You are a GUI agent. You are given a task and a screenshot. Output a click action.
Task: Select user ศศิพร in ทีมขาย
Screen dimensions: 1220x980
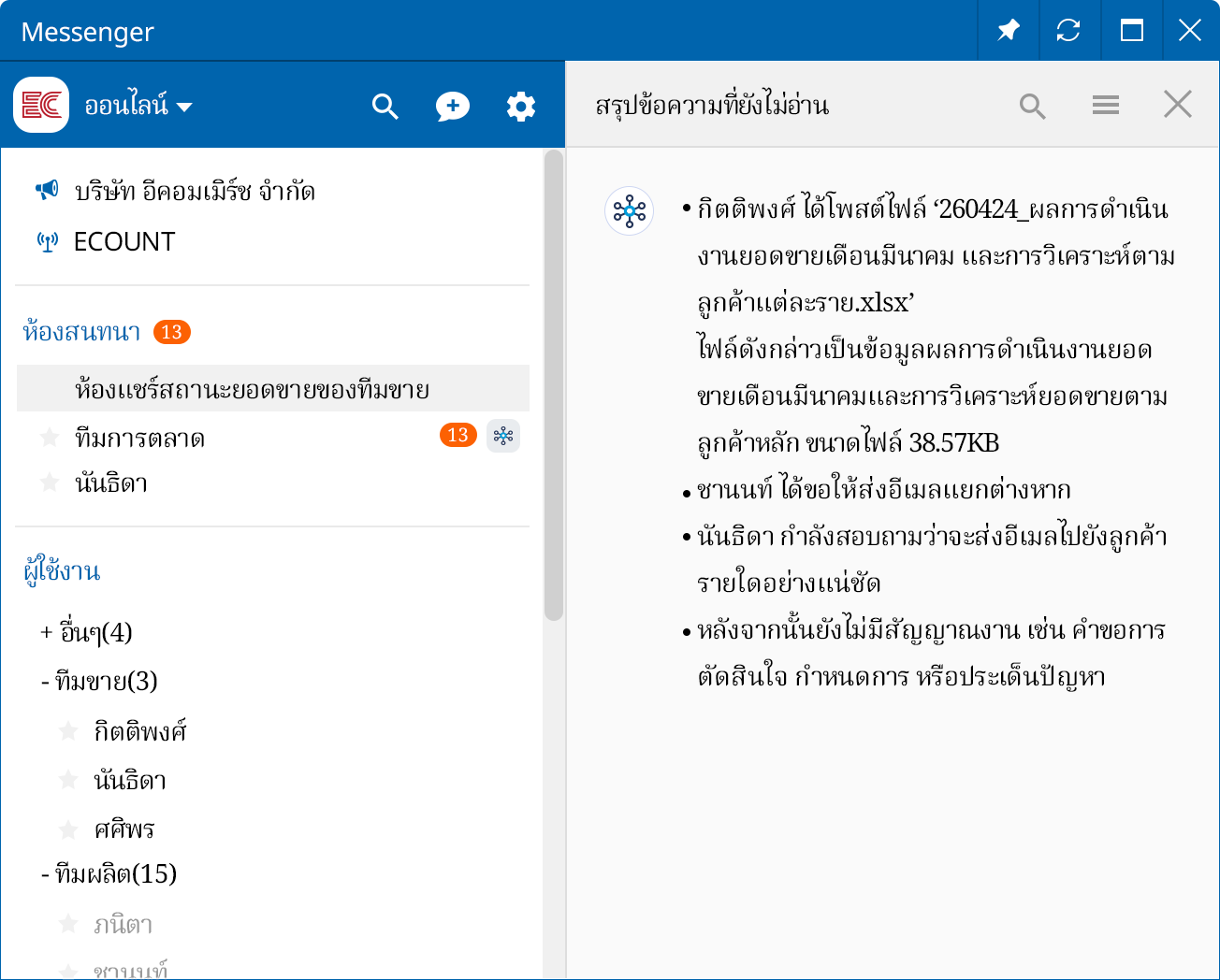(x=123, y=829)
